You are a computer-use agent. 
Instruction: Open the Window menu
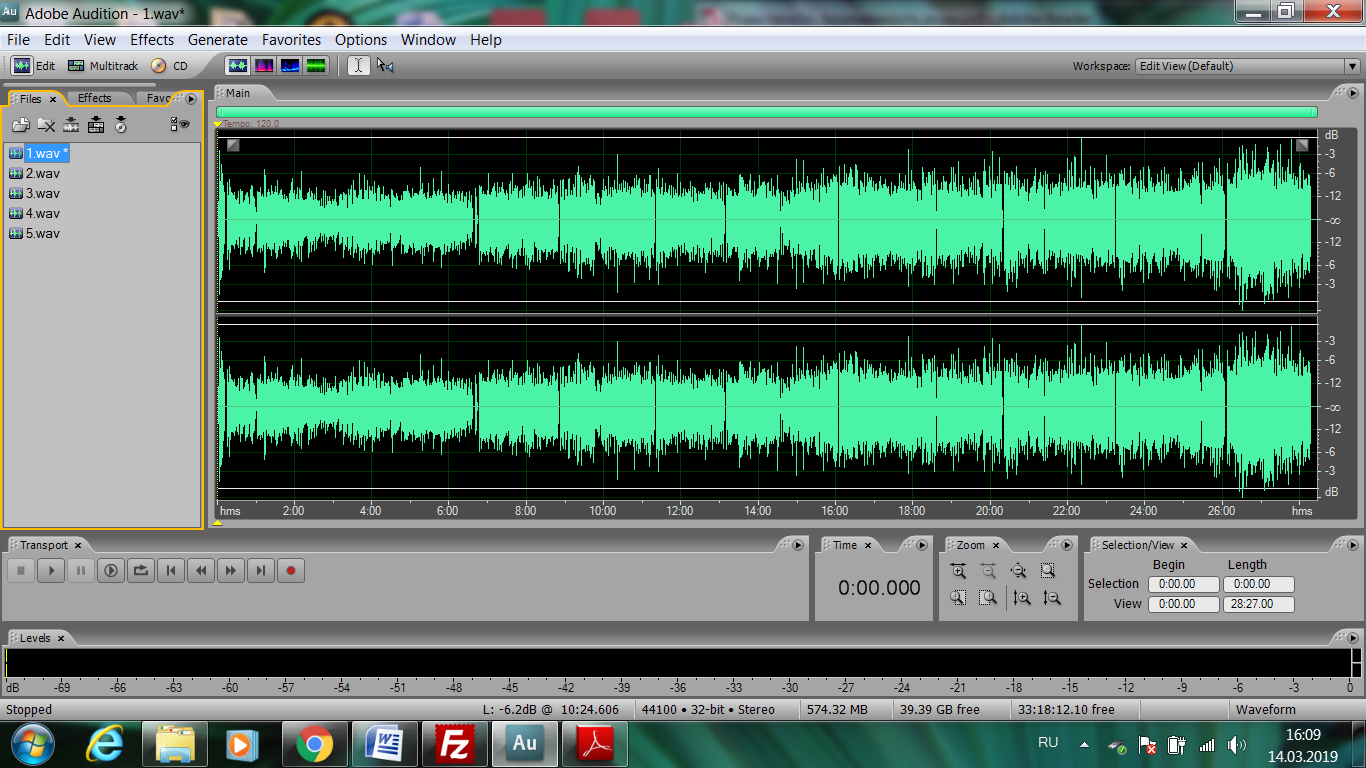(428, 40)
